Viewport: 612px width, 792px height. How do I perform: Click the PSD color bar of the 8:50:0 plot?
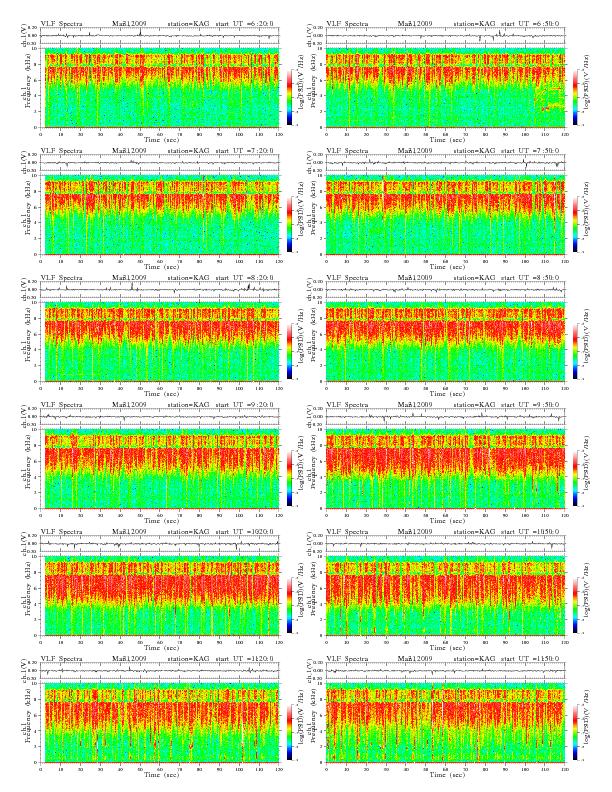pyautogui.click(x=575, y=351)
